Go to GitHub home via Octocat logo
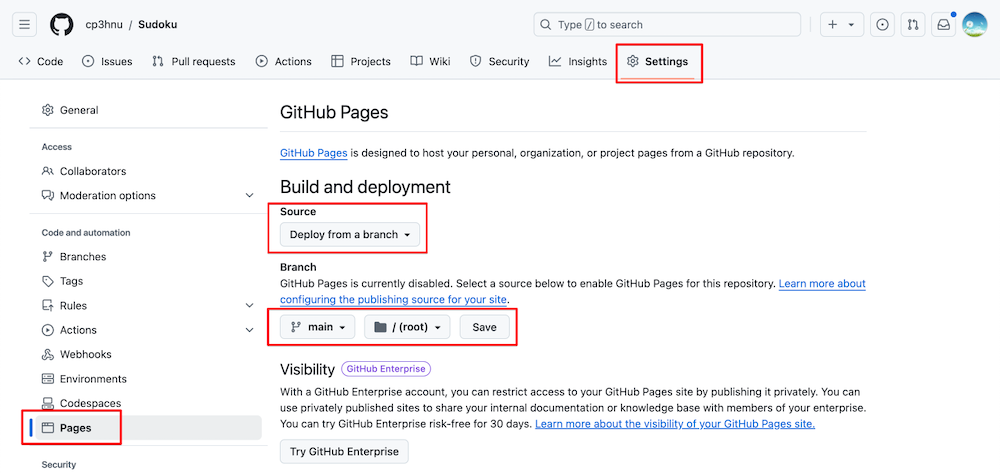 [x=61, y=25]
